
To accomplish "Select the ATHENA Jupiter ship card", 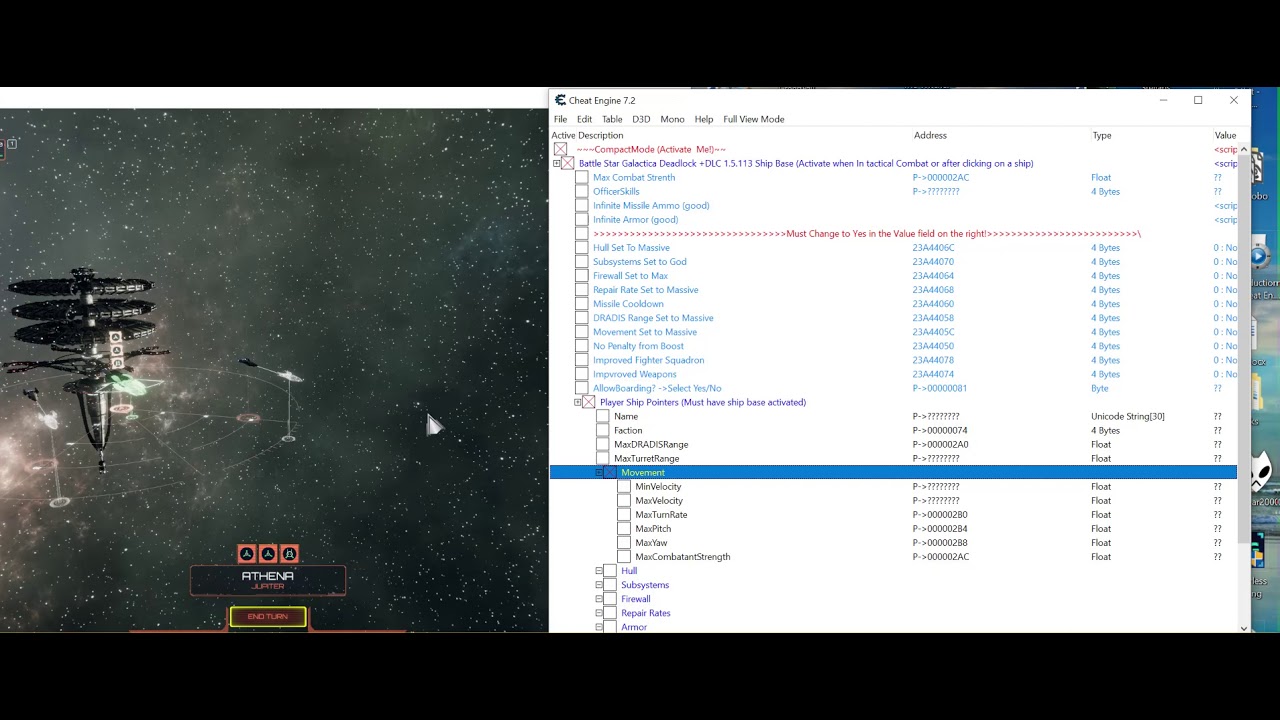I will coord(268,580).
